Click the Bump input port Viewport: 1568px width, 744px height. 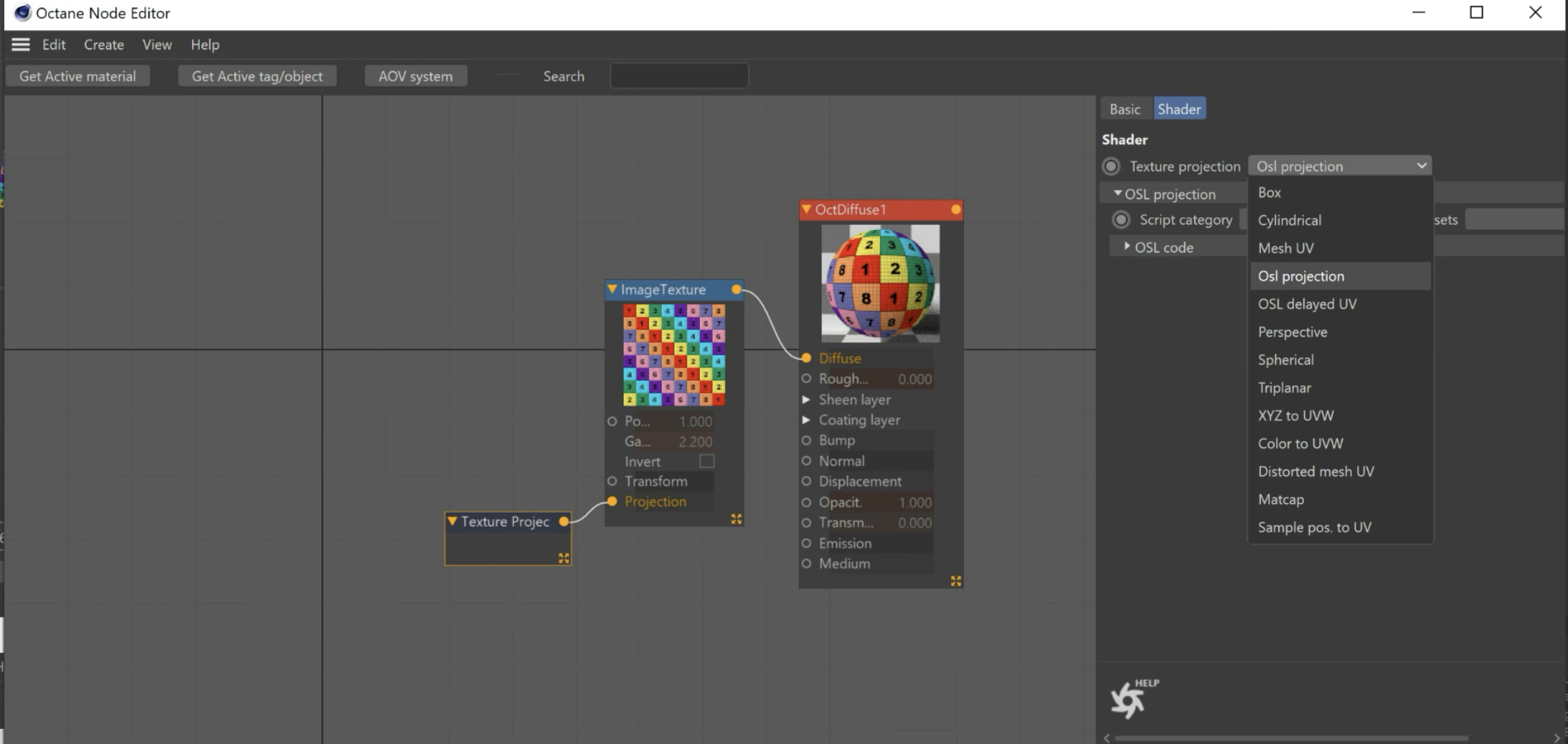tap(806, 440)
